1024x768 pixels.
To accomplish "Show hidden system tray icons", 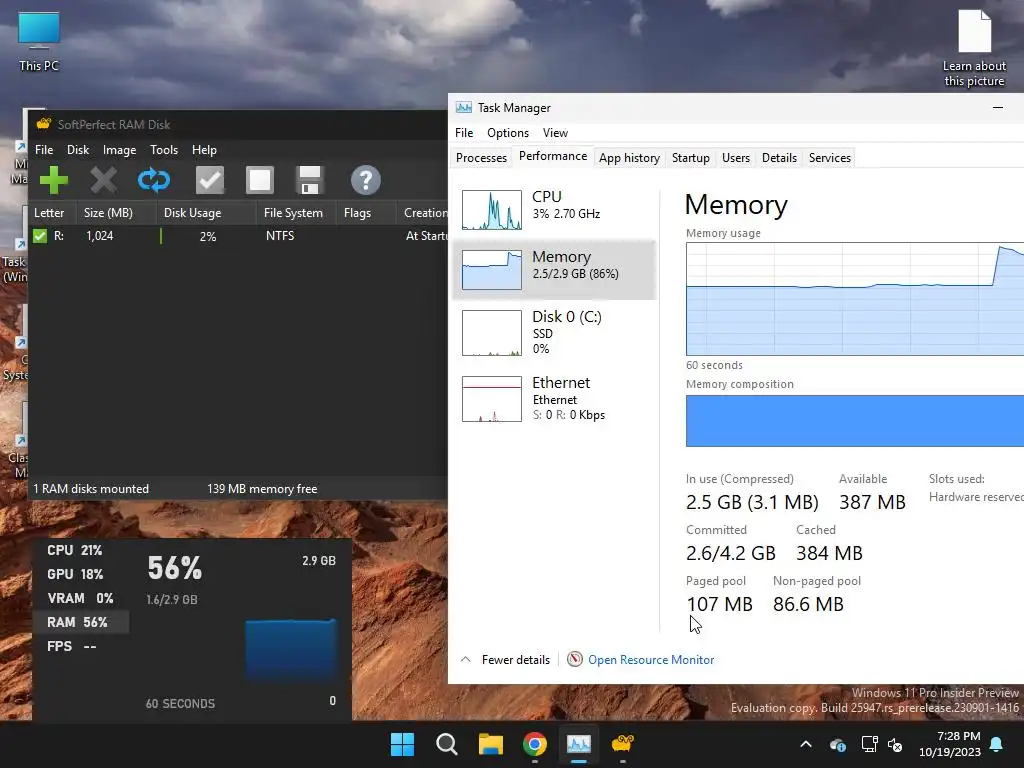I will 806,744.
